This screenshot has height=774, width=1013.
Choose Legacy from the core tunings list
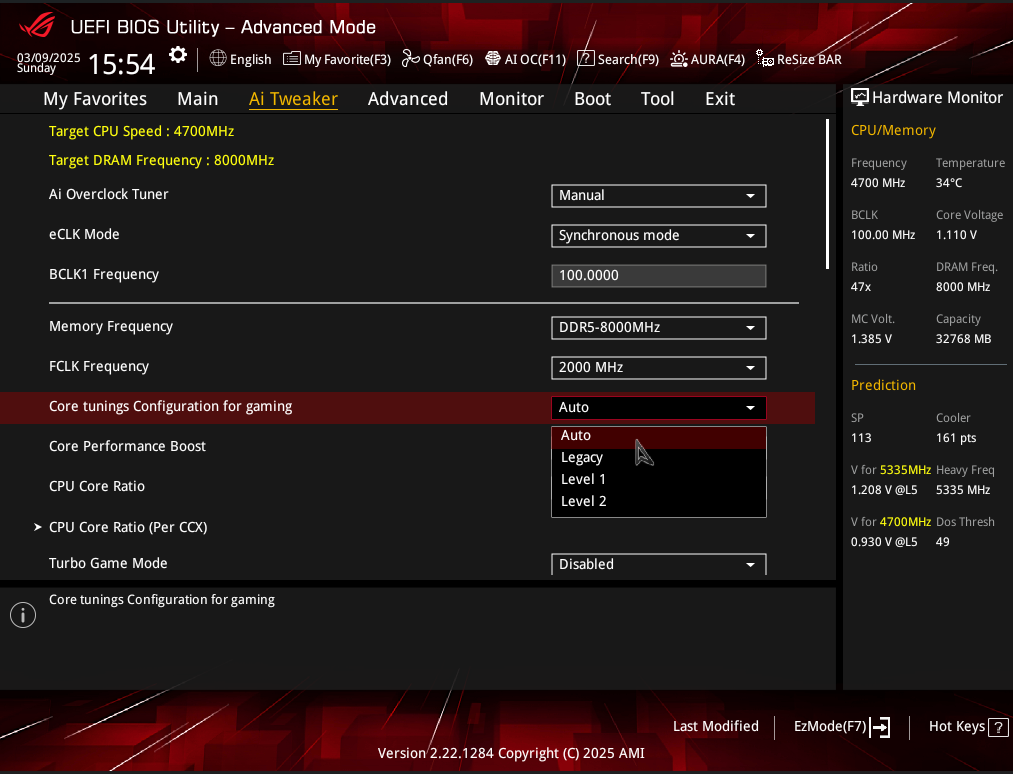pyautogui.click(x=582, y=457)
